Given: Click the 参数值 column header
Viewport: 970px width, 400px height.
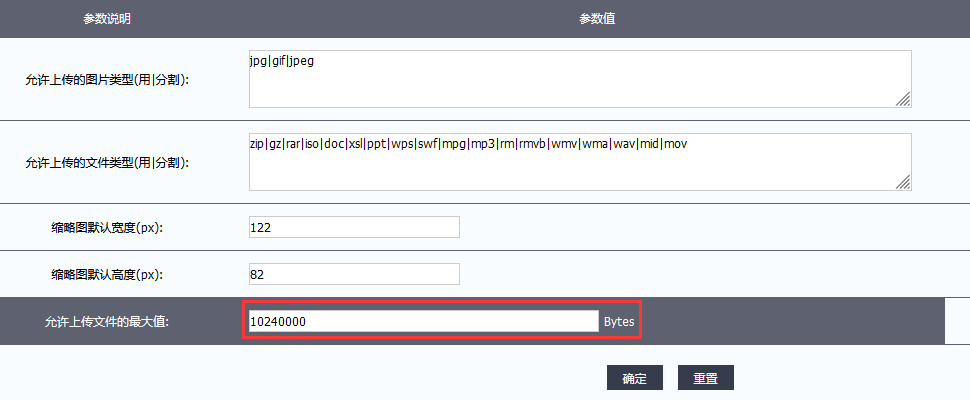Looking at the screenshot, I should pyautogui.click(x=596, y=19).
